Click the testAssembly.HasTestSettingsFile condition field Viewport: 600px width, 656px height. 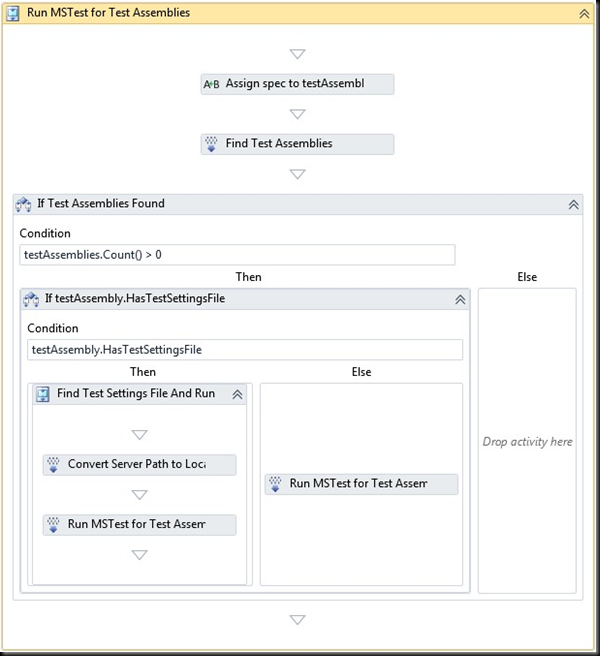click(245, 350)
